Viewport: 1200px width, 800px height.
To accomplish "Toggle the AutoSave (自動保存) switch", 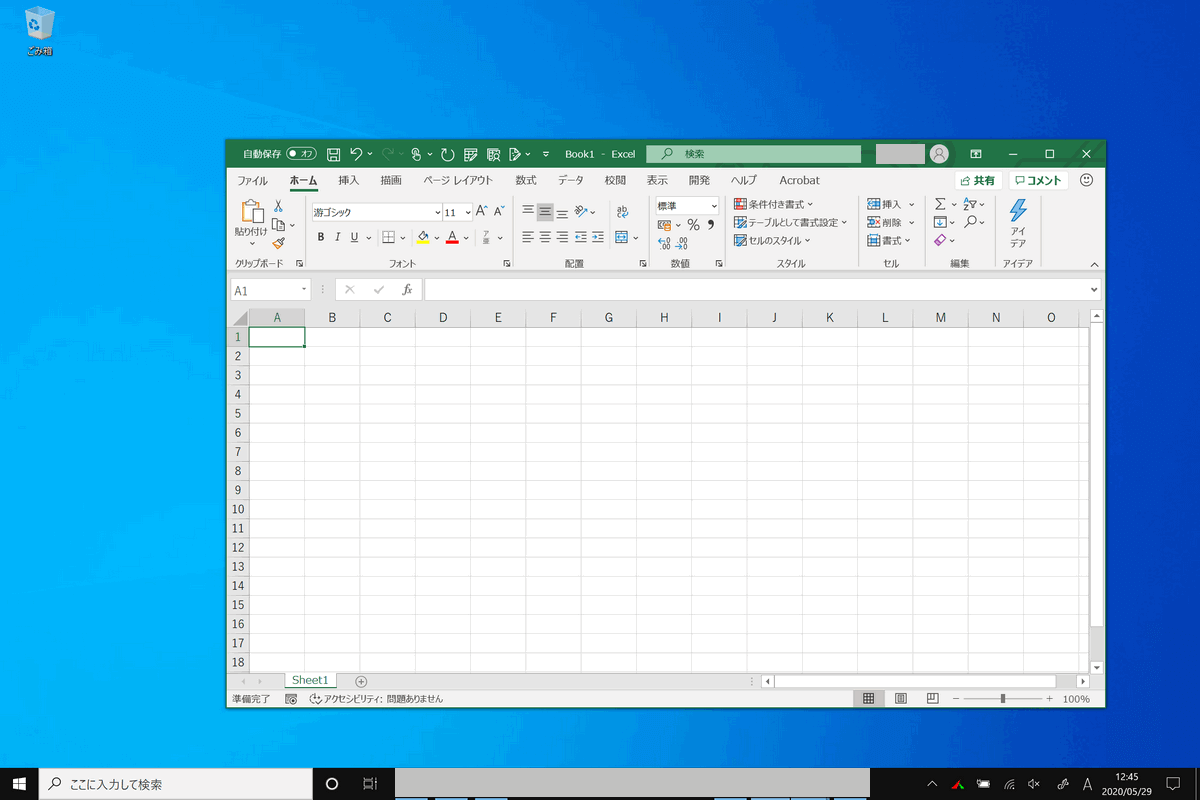I will (301, 154).
